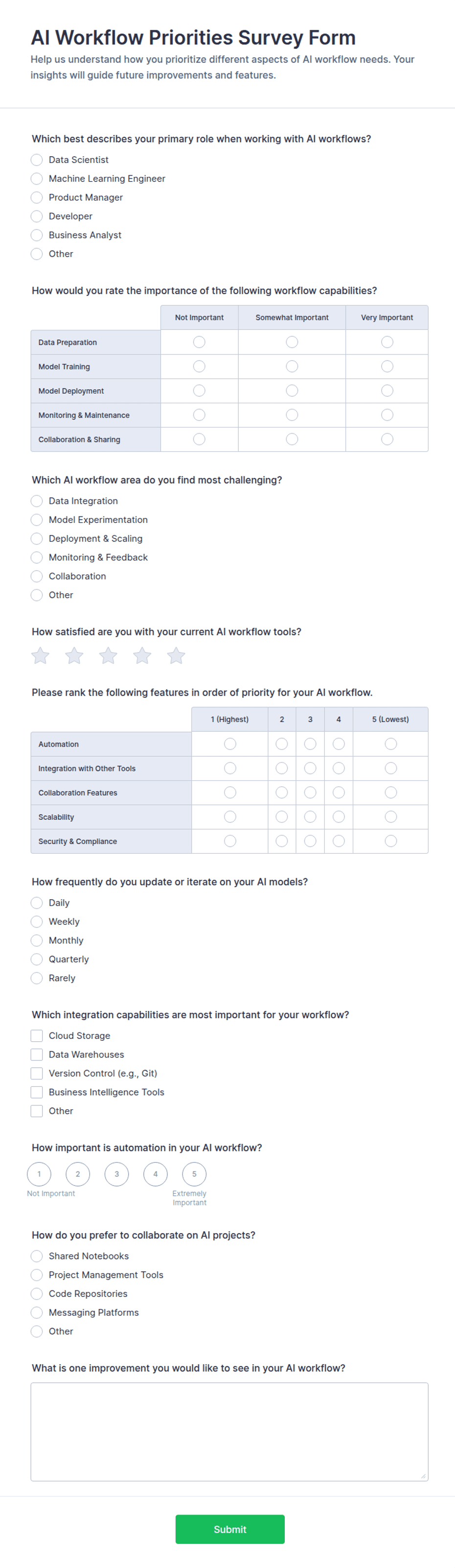Viewport: 455px width, 1568px height.
Task: Choose the second star rating
Action: point(74,655)
